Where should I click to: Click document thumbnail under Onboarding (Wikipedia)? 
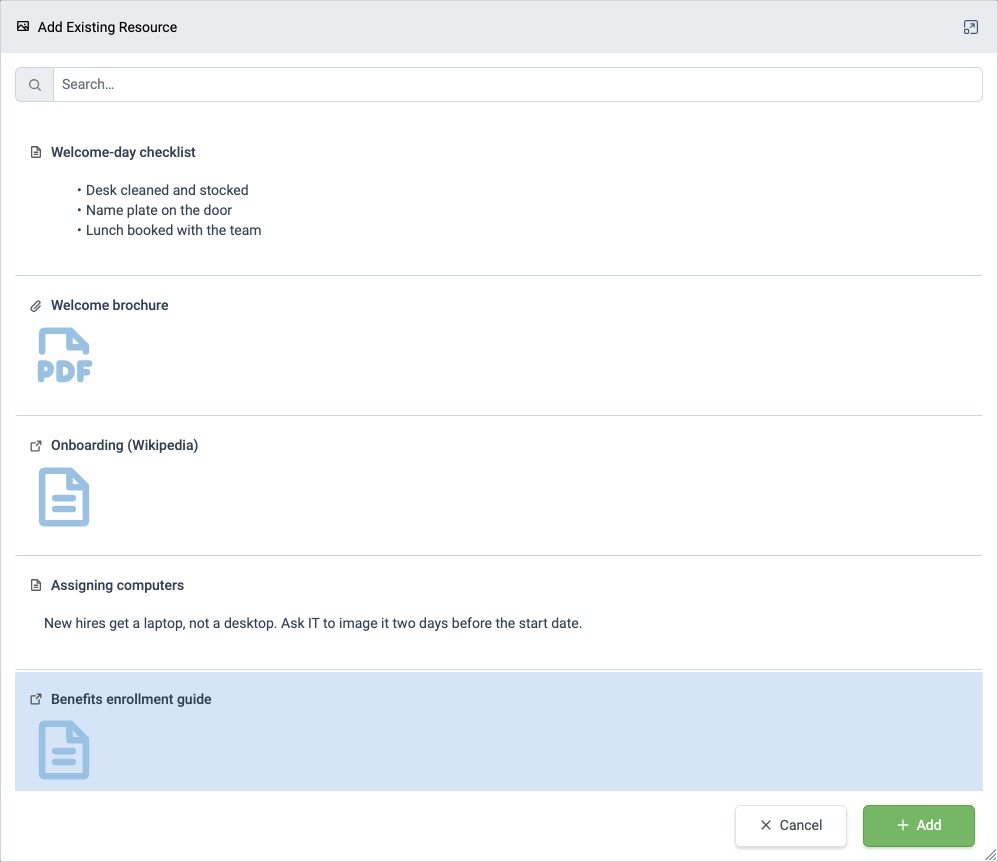pyautogui.click(x=64, y=497)
